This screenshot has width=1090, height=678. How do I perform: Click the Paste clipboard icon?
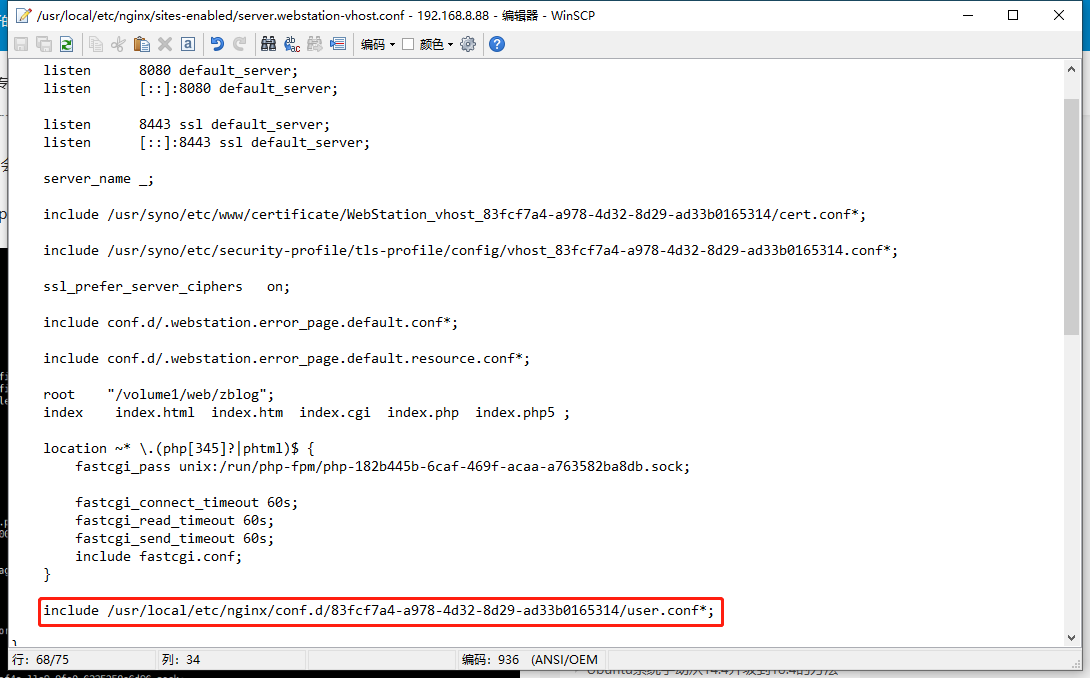point(141,44)
